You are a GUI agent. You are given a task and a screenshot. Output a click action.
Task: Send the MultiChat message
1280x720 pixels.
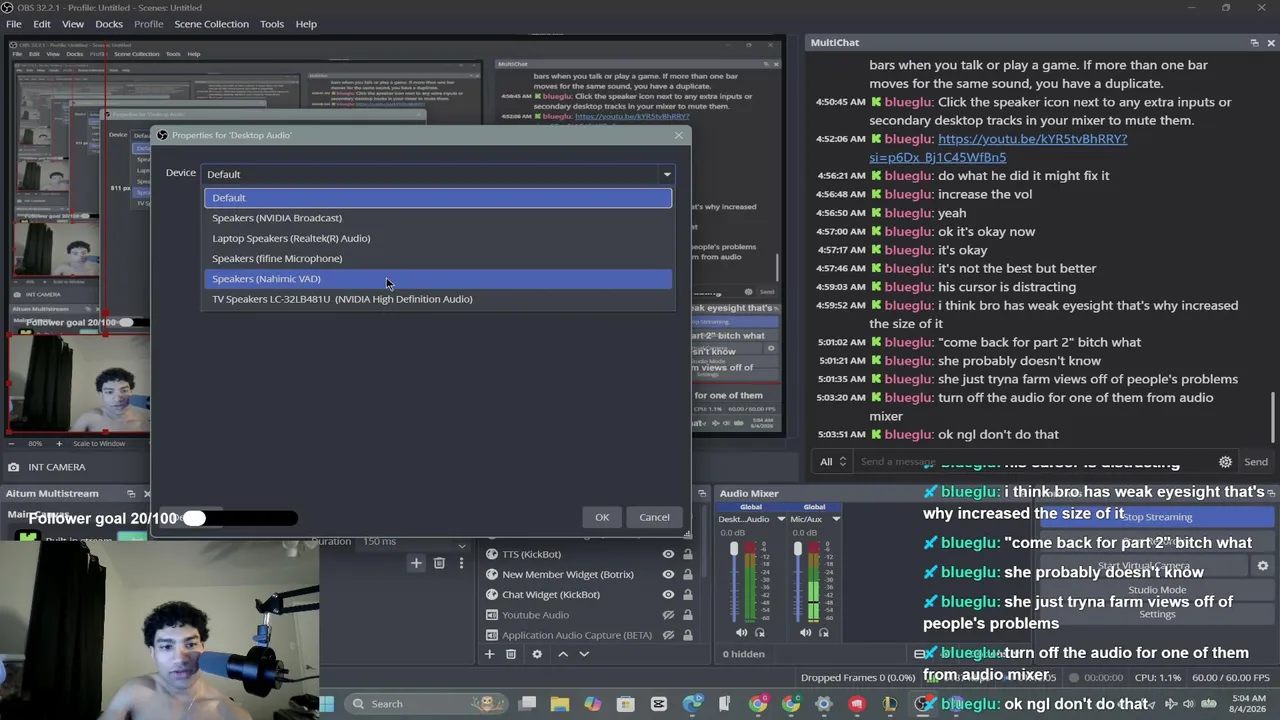(x=1256, y=462)
